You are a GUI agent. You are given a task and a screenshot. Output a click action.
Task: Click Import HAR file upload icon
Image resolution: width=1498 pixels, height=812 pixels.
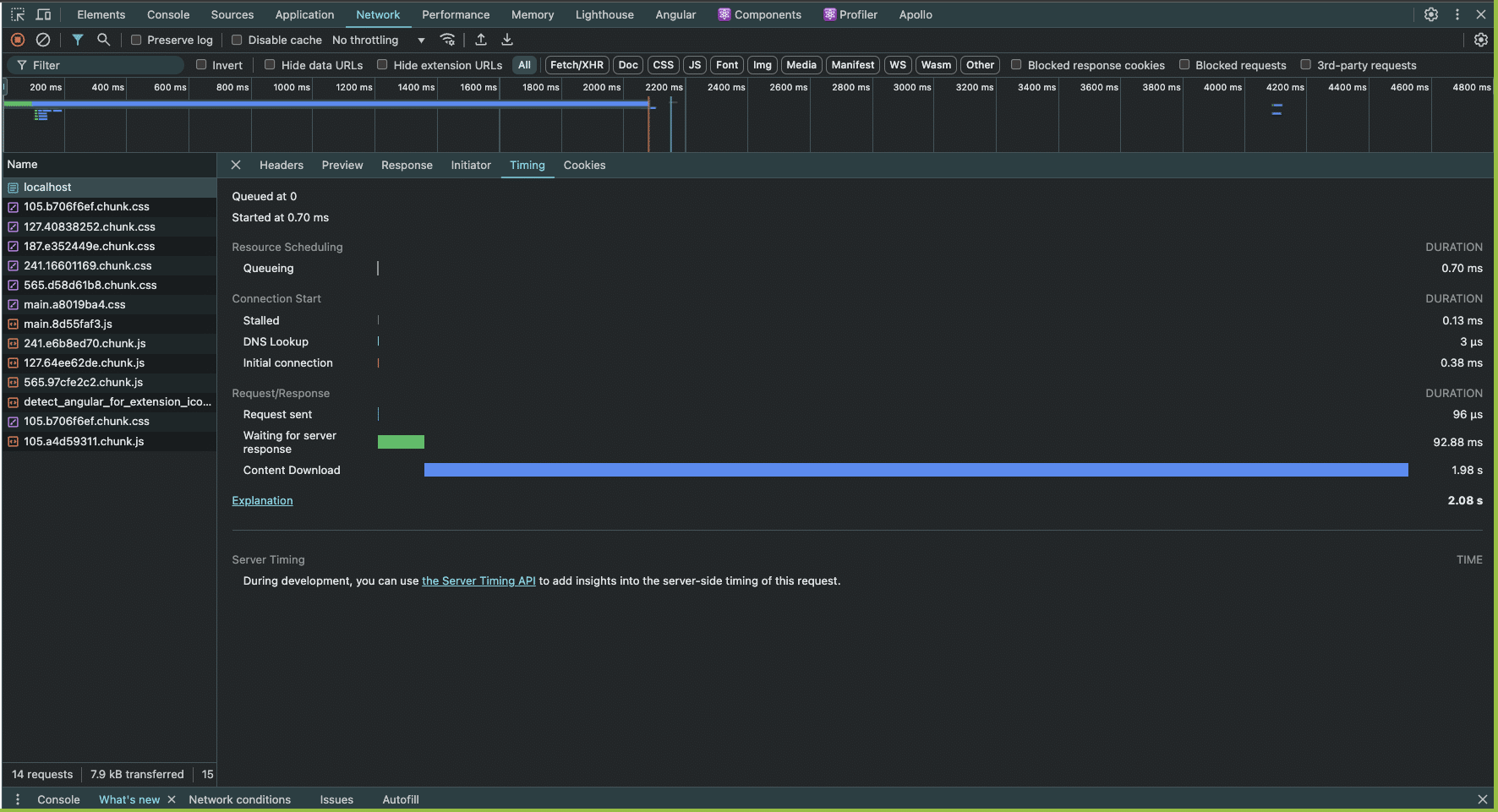pos(481,40)
